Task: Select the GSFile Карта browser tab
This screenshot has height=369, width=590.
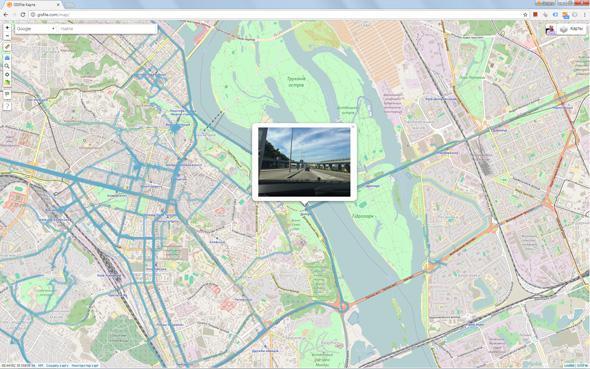Action: tap(32, 5)
